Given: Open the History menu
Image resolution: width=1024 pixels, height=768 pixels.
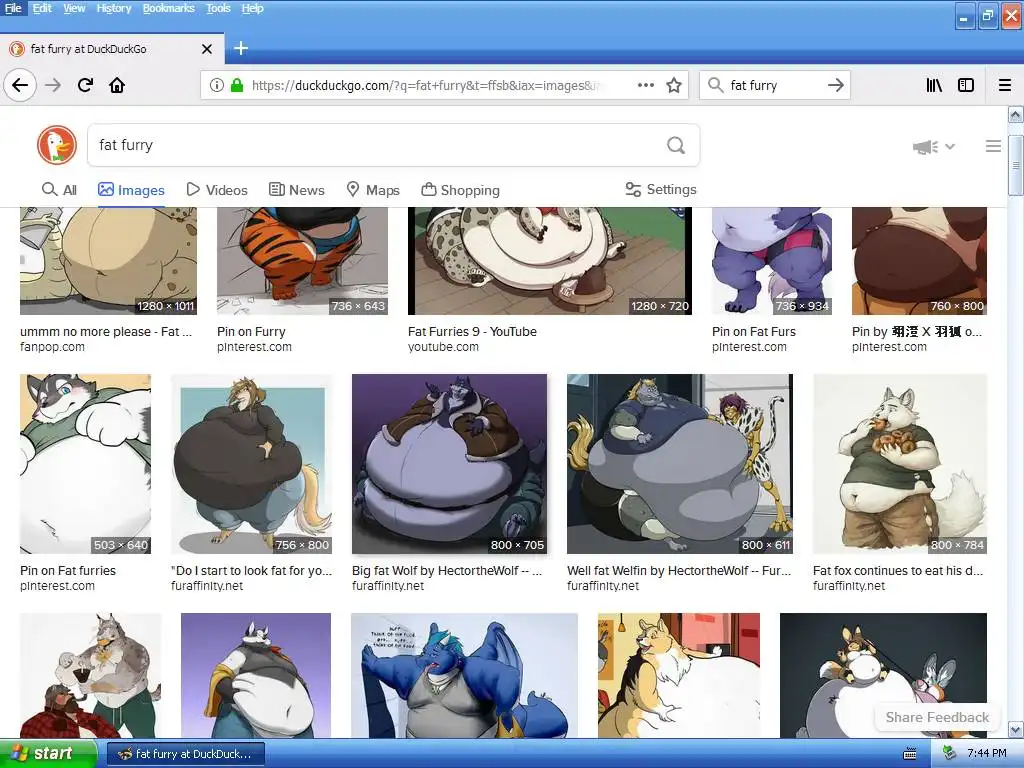Looking at the screenshot, I should 114,8.
